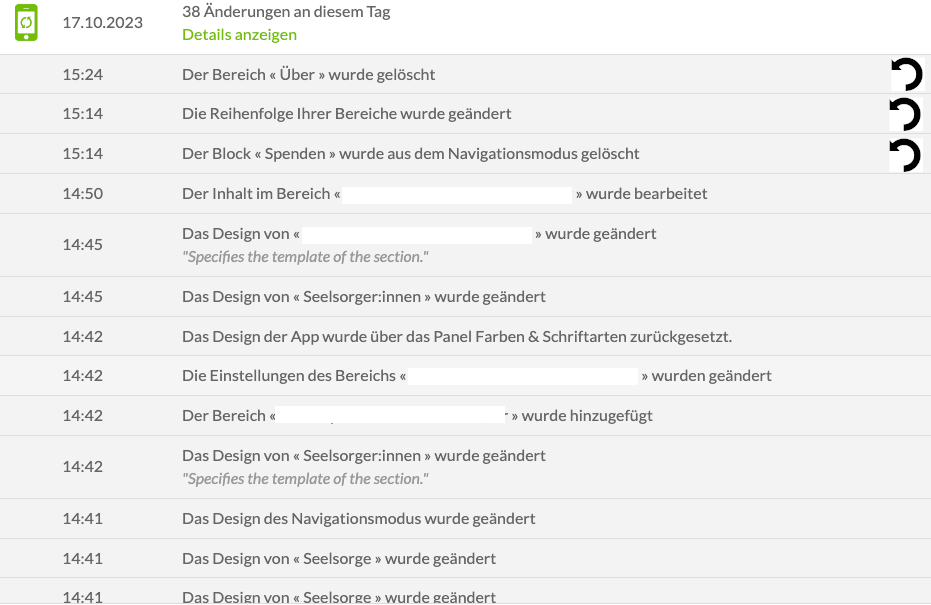Select the last partially visible Seelsorge entry
Image resolution: width=931 pixels, height=605 pixels.
466,592
